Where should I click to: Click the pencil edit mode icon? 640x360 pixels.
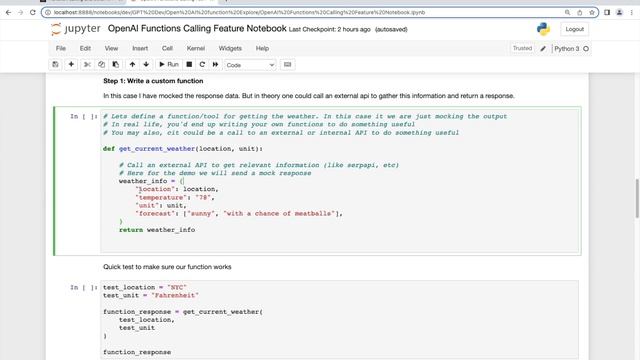543,49
